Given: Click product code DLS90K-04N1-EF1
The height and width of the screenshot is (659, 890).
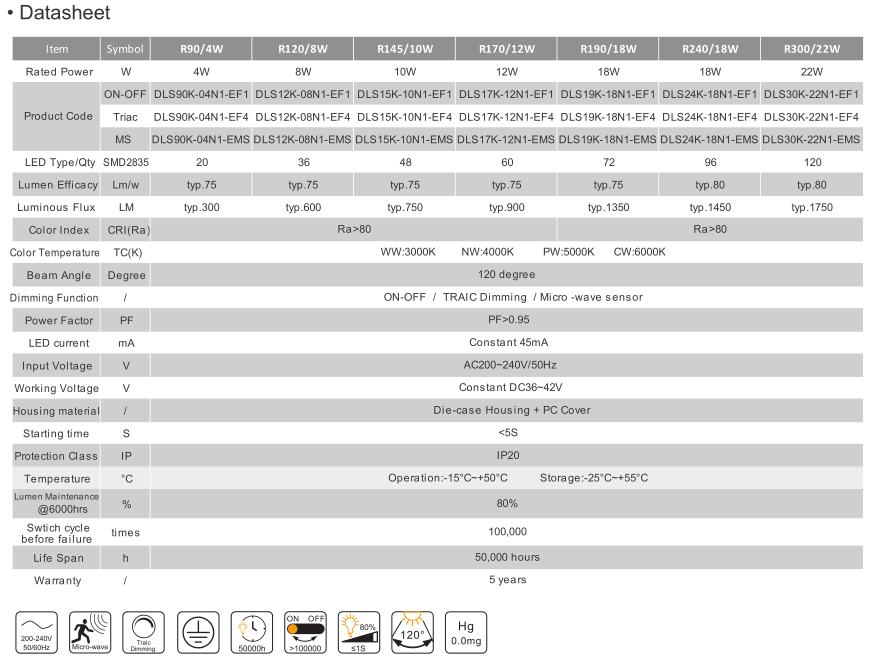Looking at the screenshot, I should [x=201, y=94].
